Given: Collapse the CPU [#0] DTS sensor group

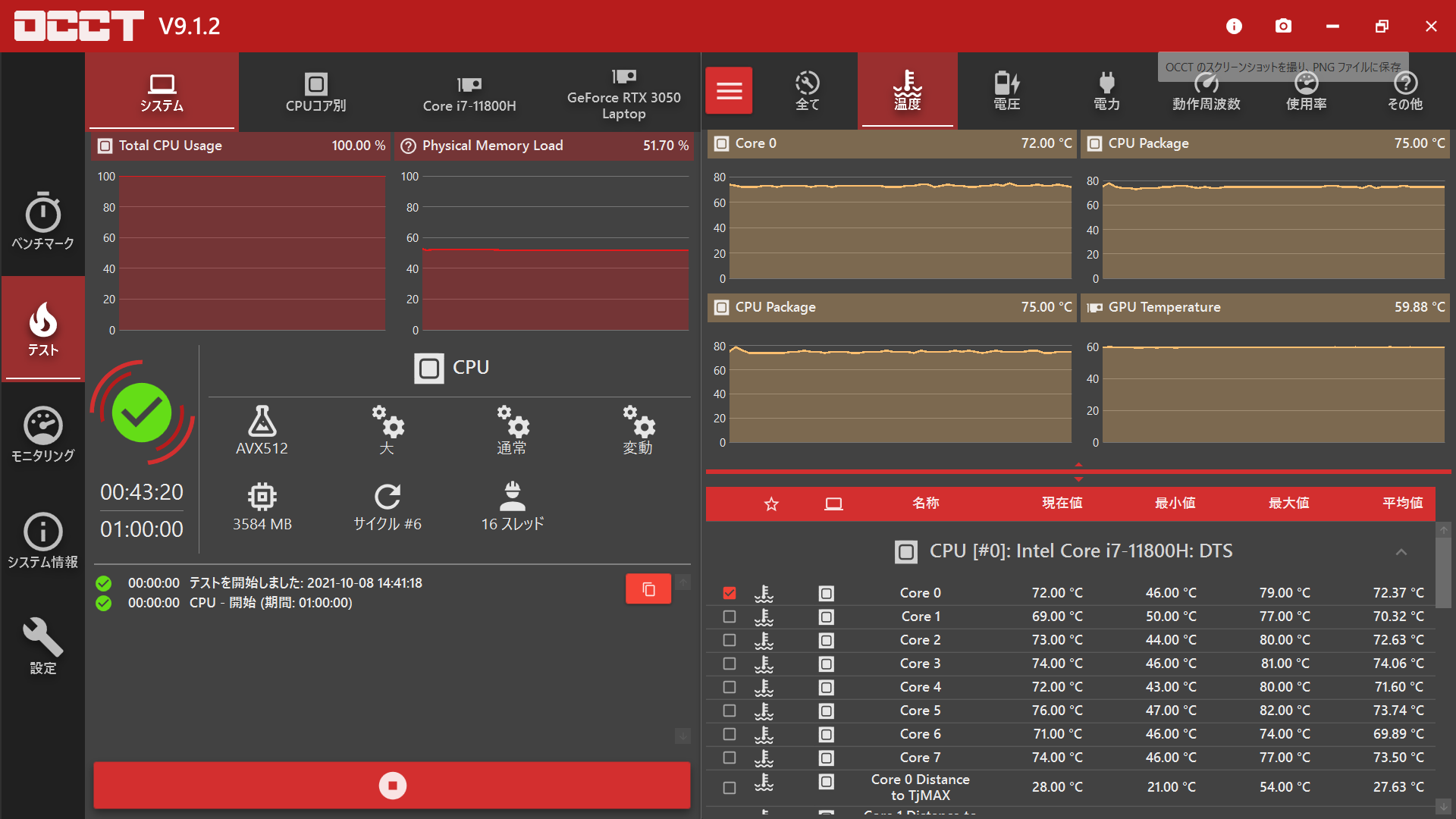Looking at the screenshot, I should click(x=1401, y=552).
